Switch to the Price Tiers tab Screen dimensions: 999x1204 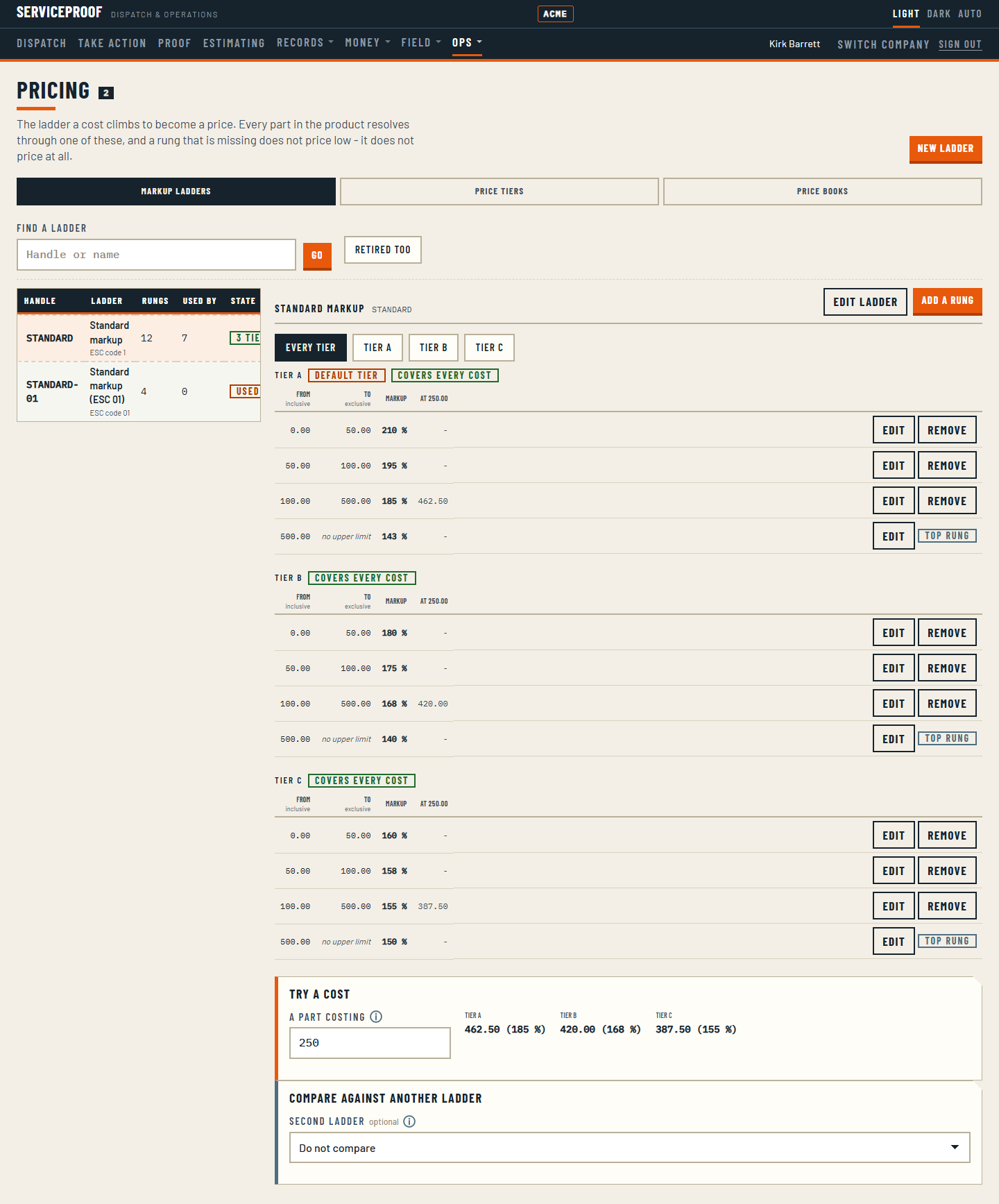click(x=499, y=192)
